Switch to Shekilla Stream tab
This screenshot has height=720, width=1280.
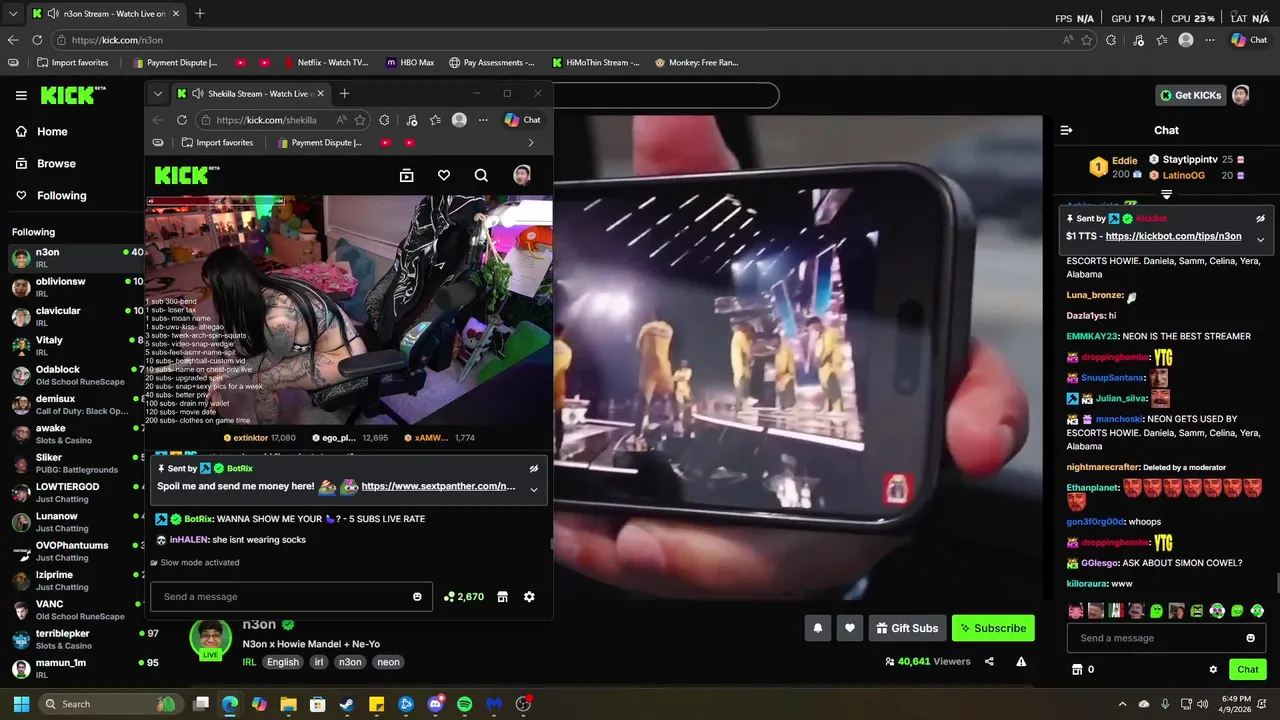point(250,93)
